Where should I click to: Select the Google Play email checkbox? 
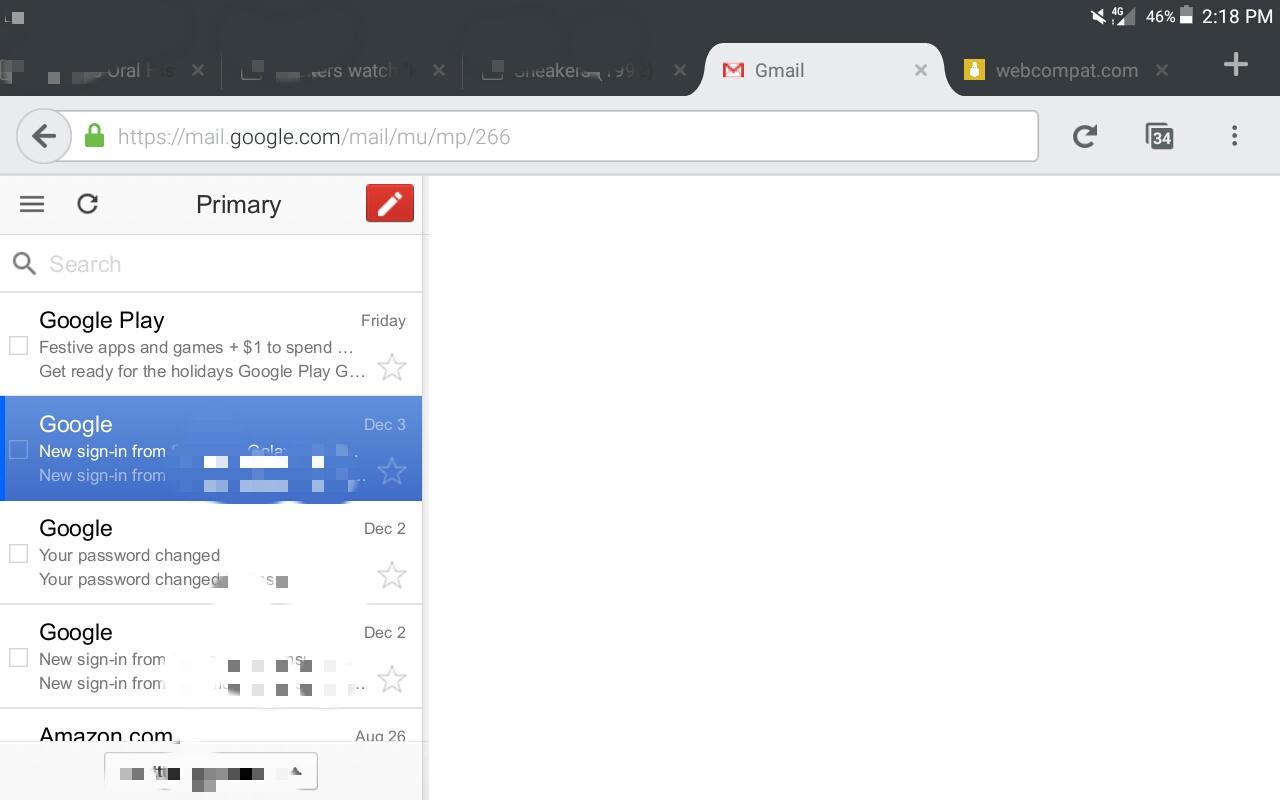(x=18, y=346)
